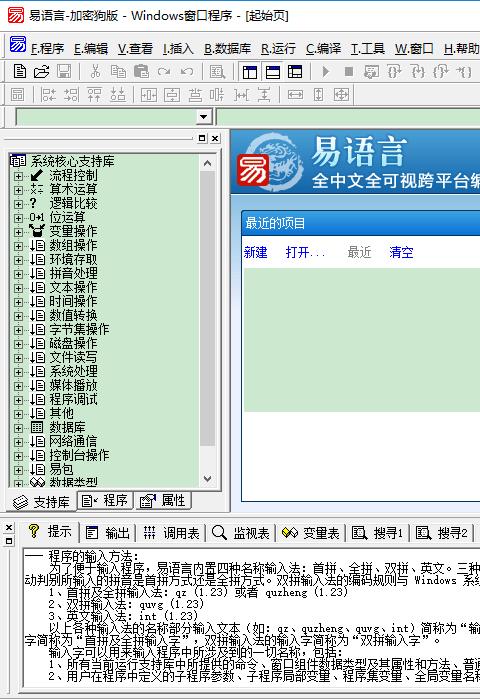Open the R.运行 menu
Screen dimensions: 480x700
[278, 48]
